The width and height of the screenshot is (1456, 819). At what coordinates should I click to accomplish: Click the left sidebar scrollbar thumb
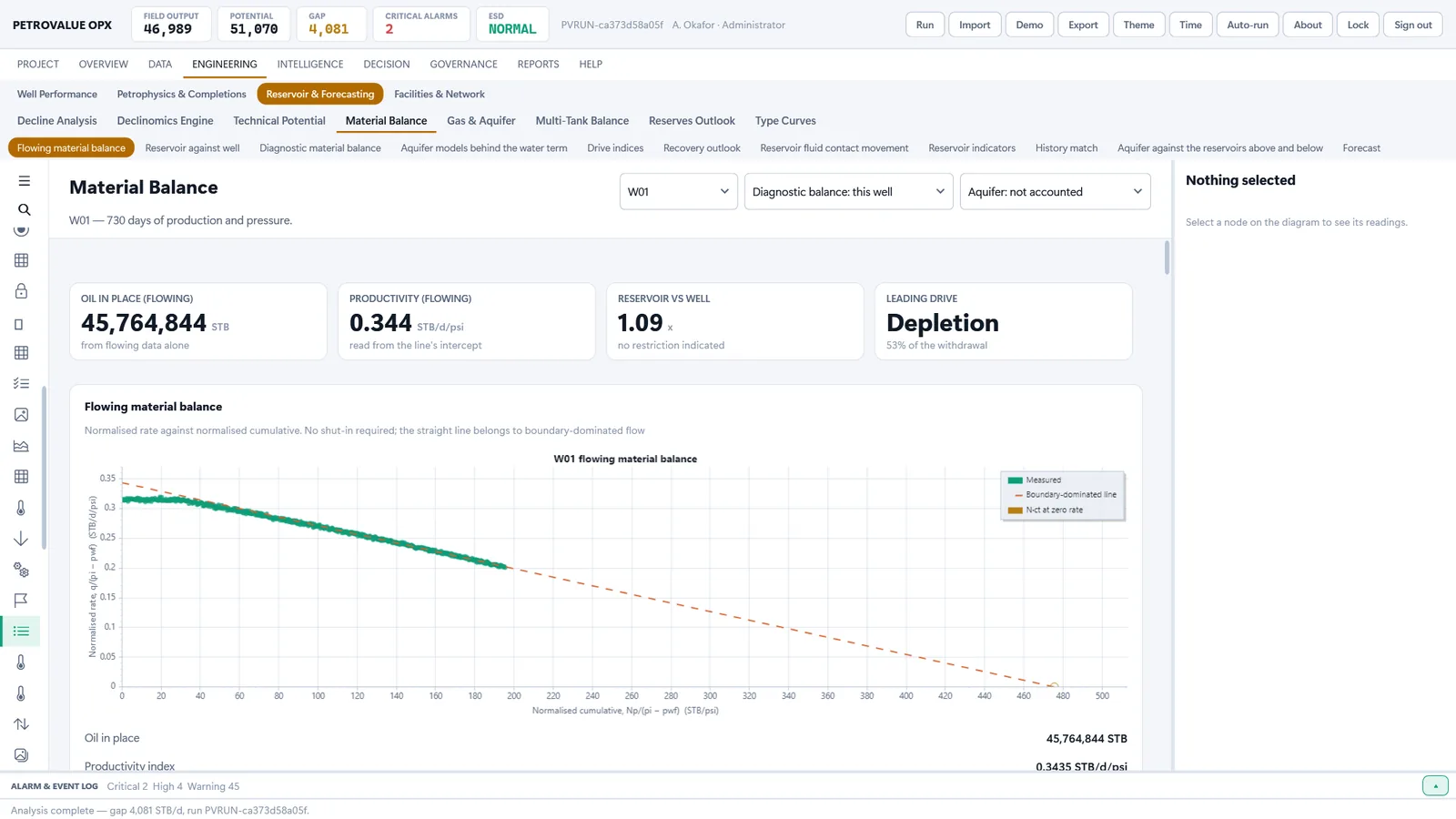point(44,467)
